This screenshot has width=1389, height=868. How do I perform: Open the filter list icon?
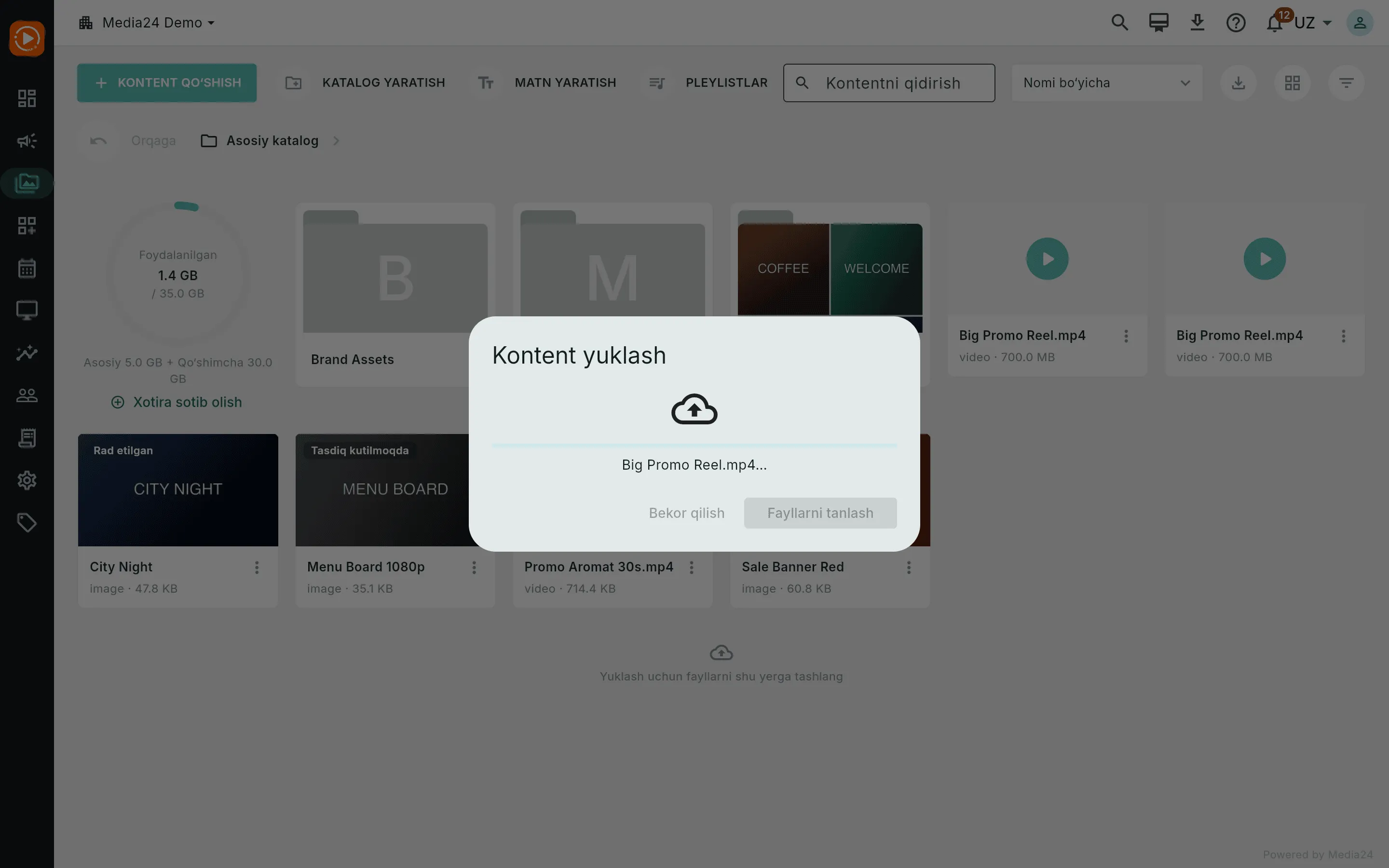coord(1347,82)
